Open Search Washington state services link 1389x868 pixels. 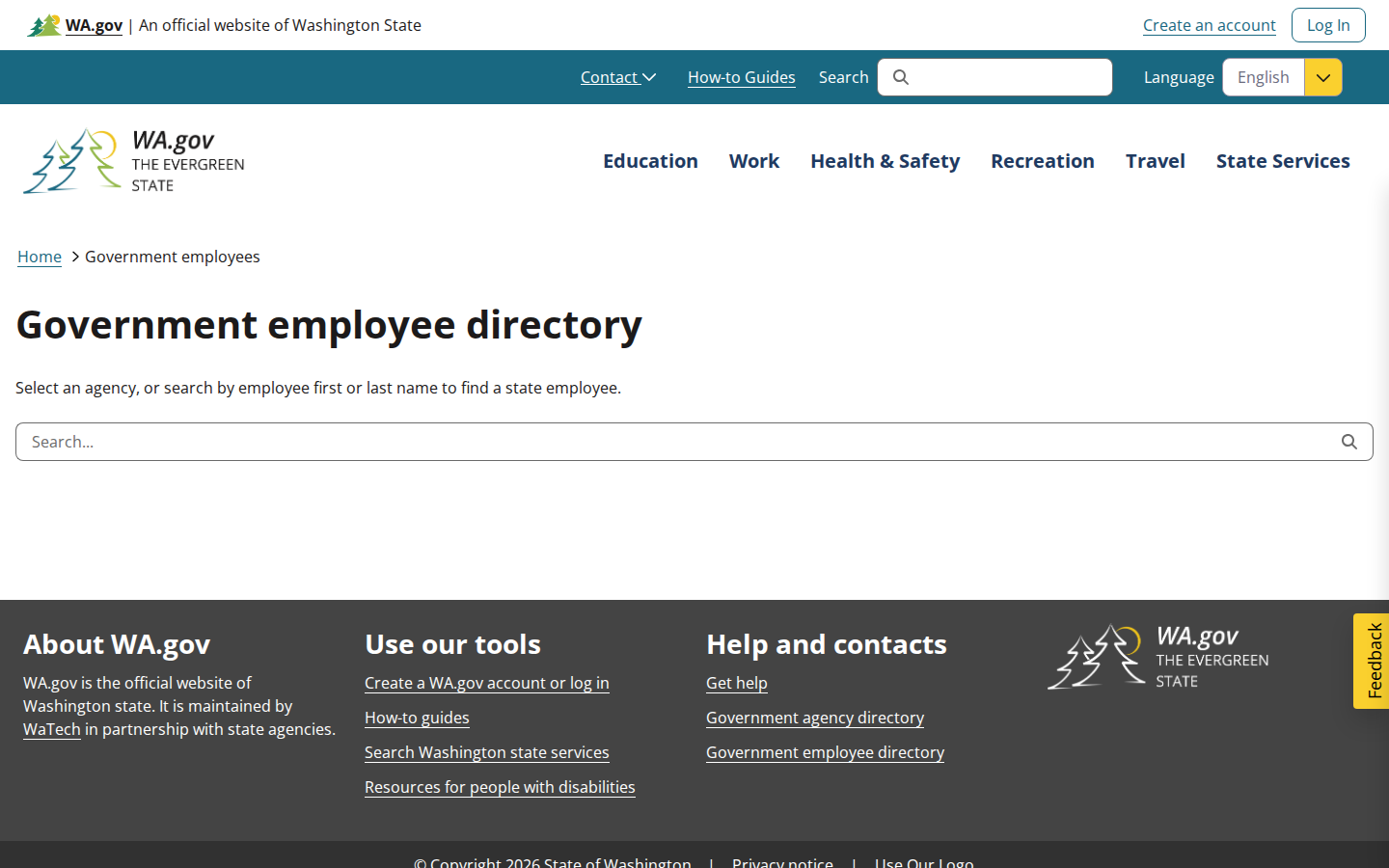(x=487, y=752)
